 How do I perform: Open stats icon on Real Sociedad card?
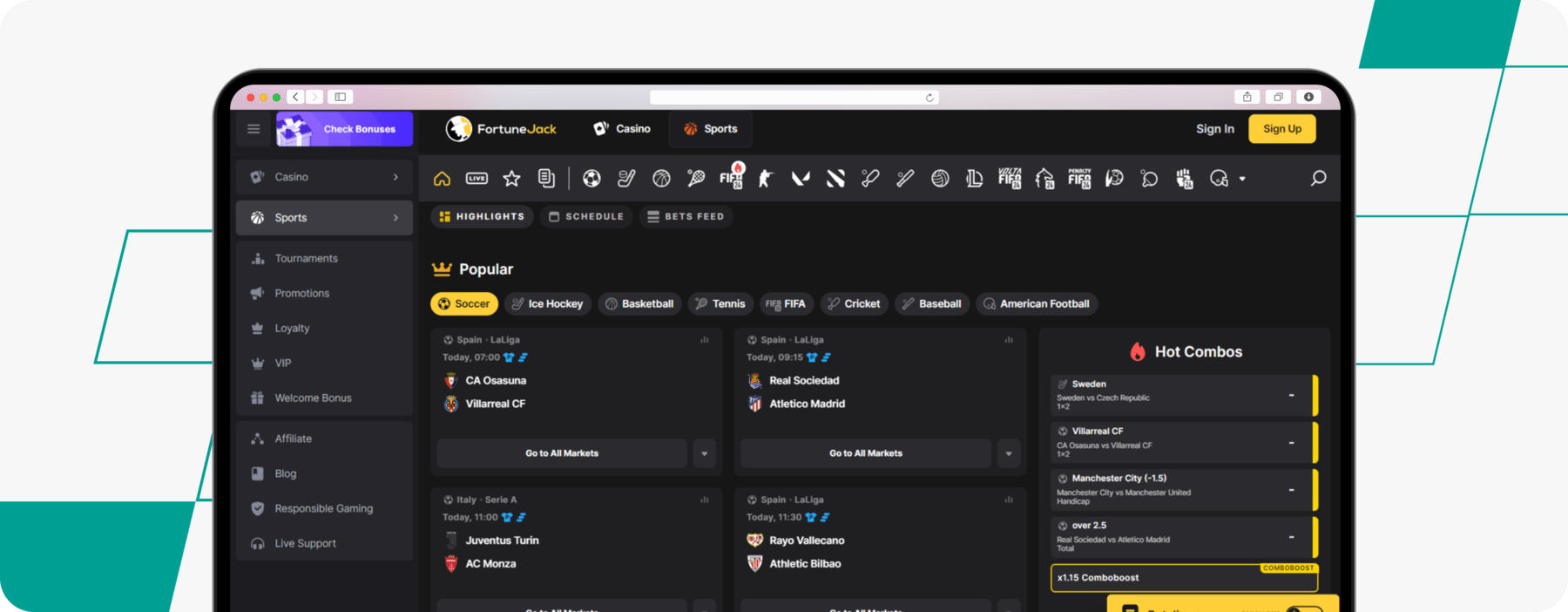(1009, 340)
